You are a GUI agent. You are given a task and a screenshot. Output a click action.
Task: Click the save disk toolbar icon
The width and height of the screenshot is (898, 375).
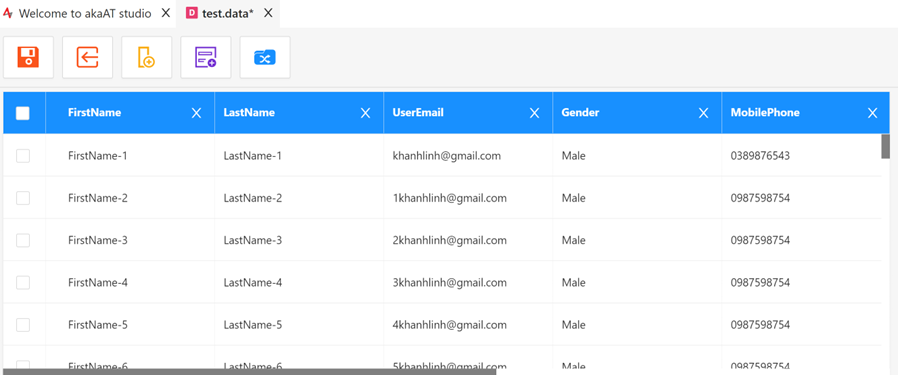coord(28,57)
